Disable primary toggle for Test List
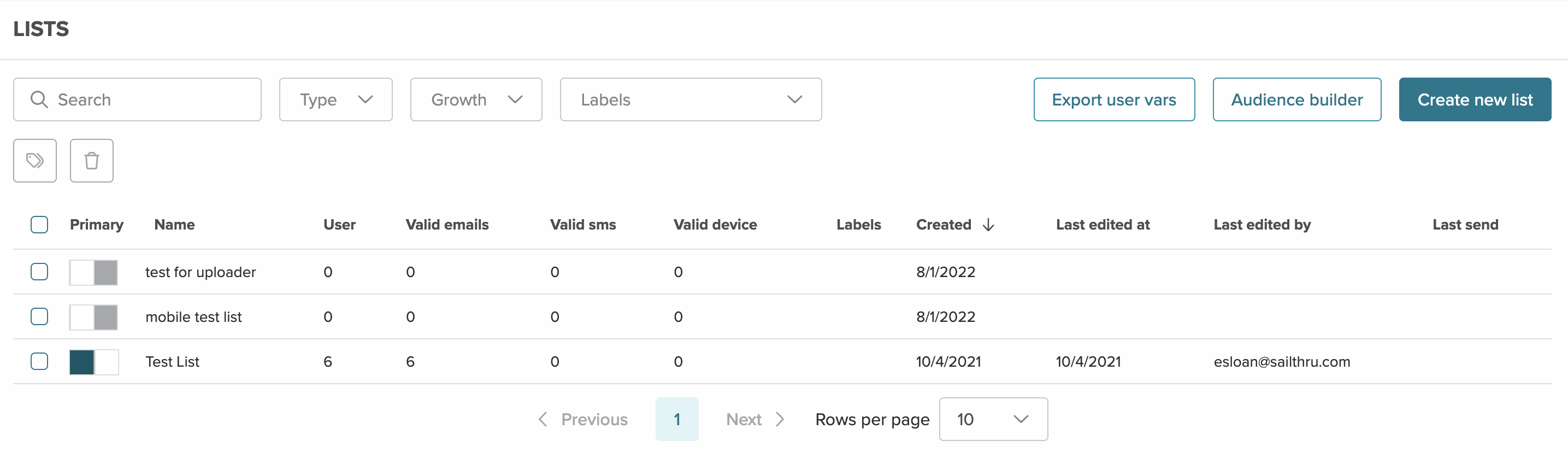 pos(94,362)
